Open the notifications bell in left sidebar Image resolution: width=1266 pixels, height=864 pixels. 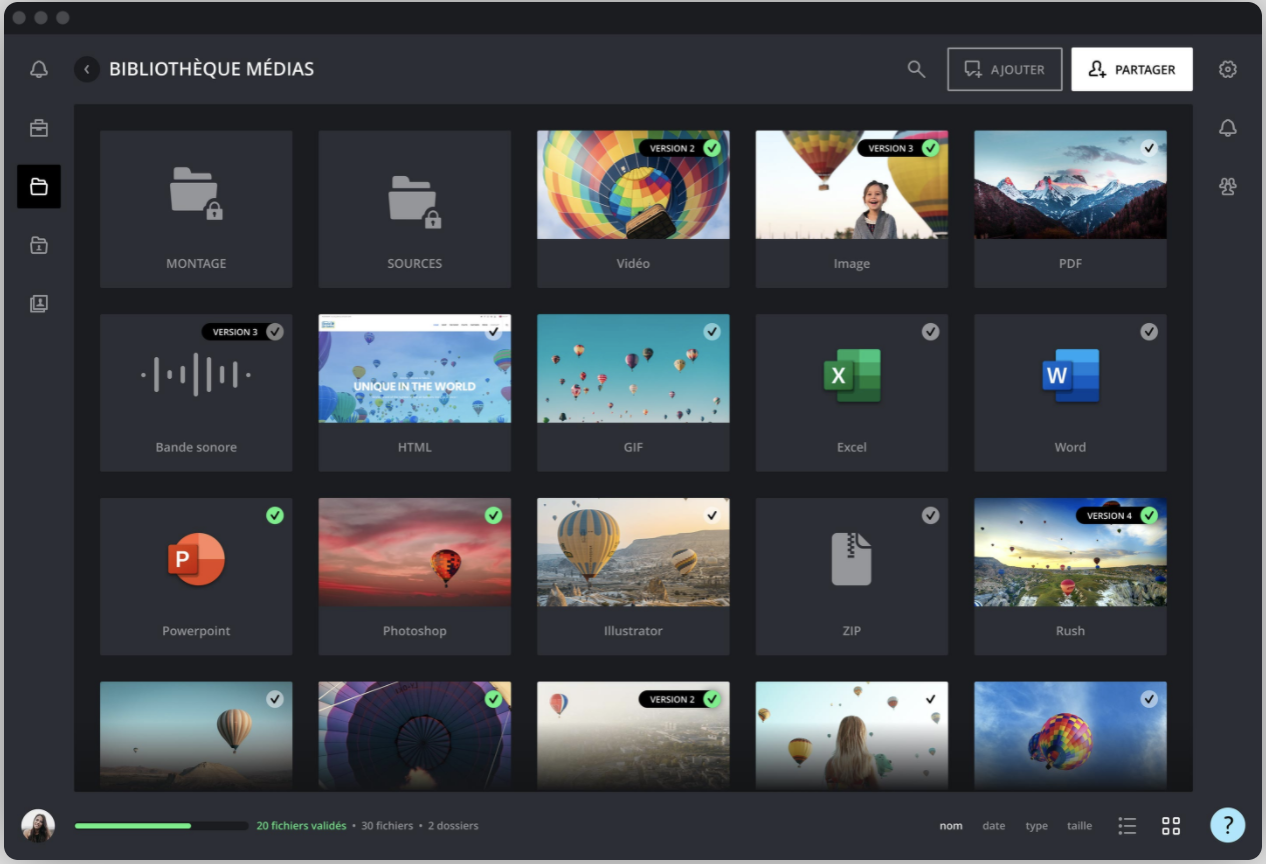[x=39, y=69]
